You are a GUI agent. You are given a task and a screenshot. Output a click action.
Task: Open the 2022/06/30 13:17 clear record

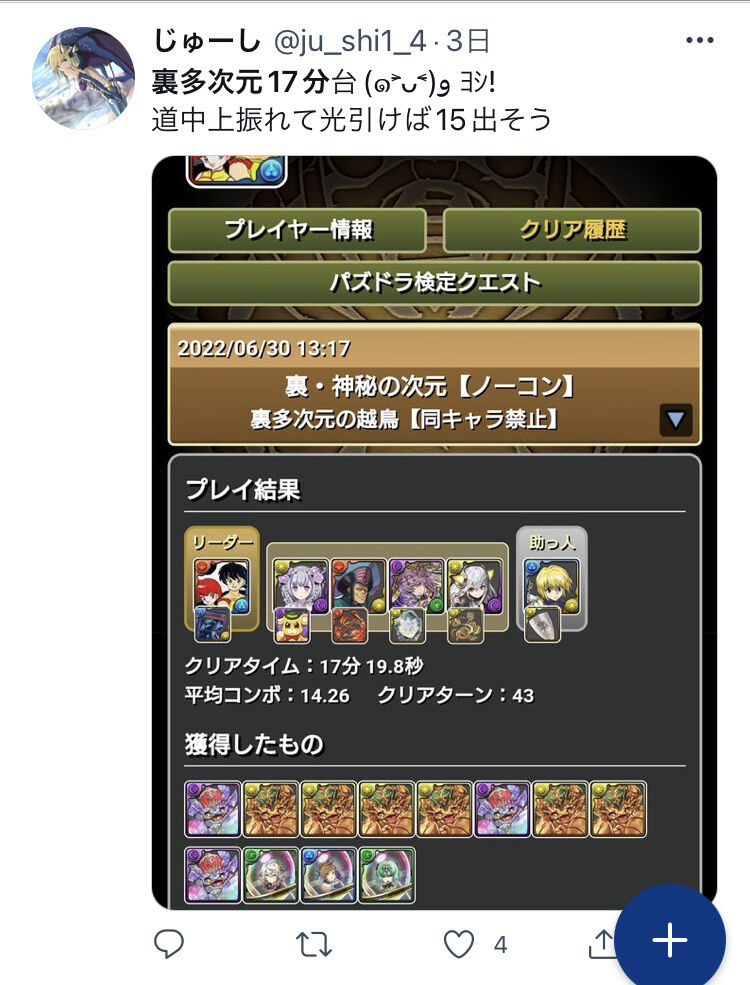(x=435, y=384)
